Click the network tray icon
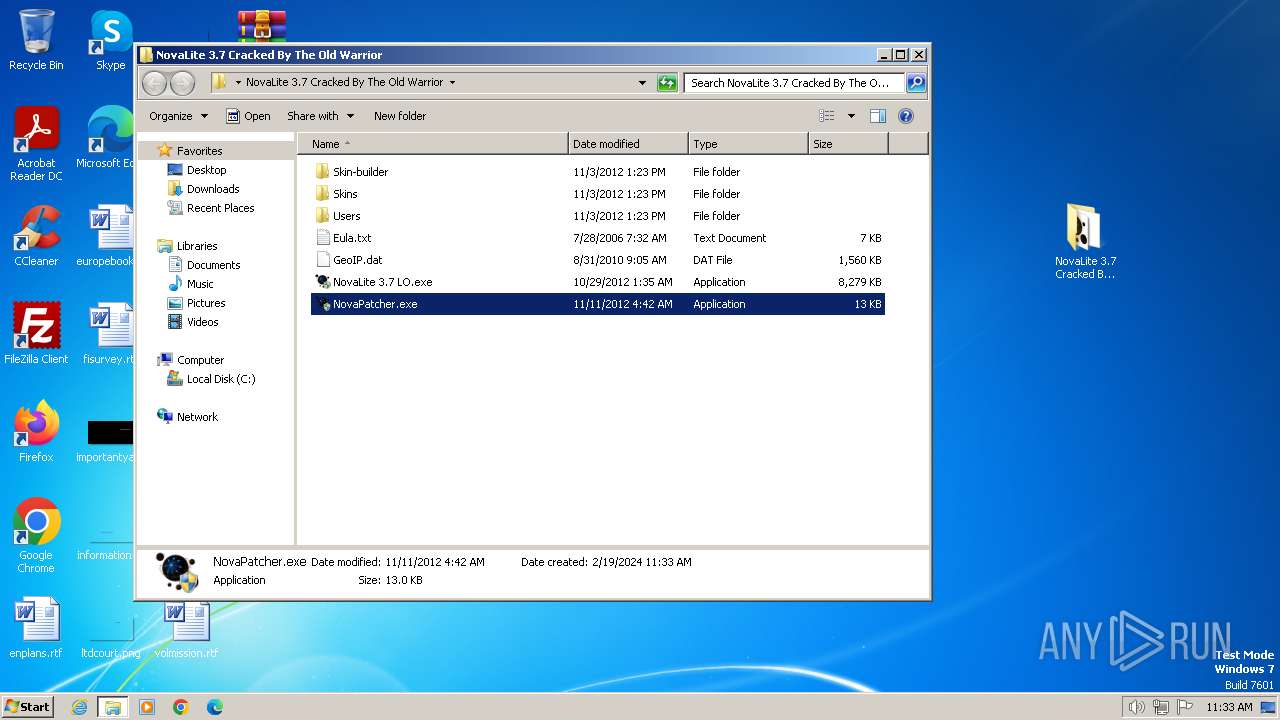 point(1161,707)
